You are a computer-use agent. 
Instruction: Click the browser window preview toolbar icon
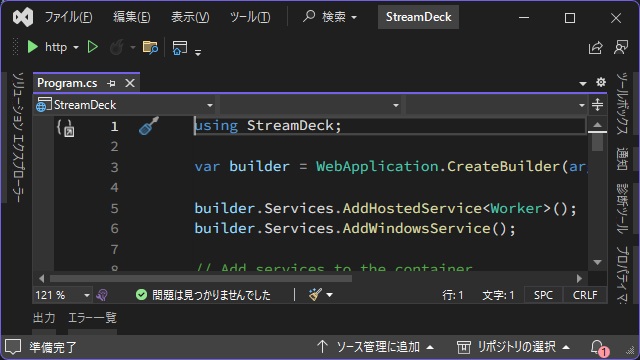click(x=180, y=47)
